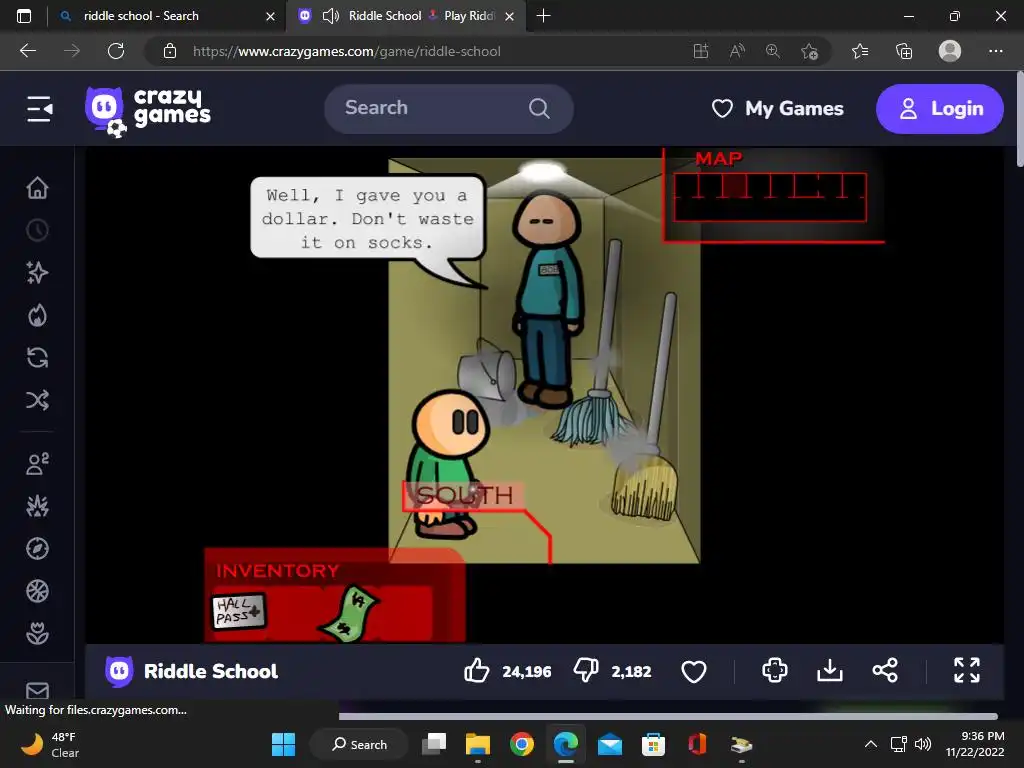Select the Hall Pass inventory item
The height and width of the screenshot is (768, 1024).
point(239,611)
